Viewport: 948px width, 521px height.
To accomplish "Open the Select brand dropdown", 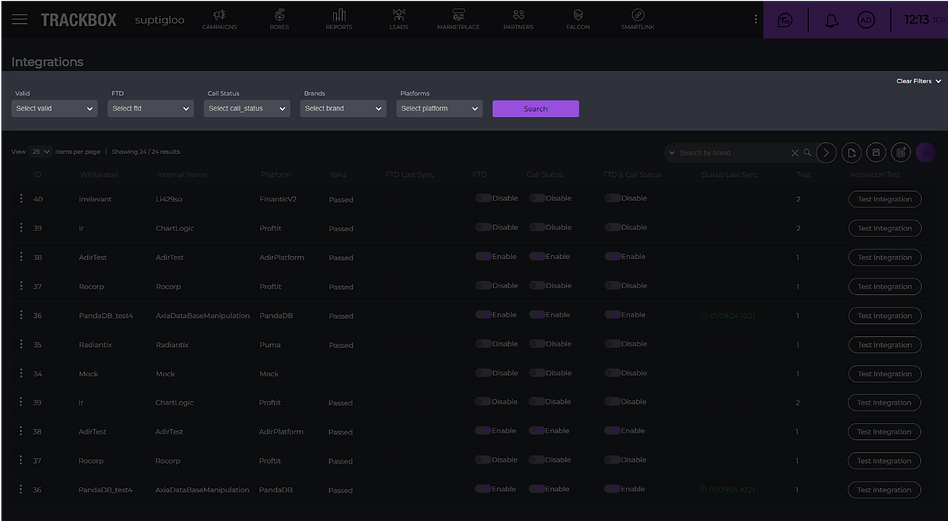I will pos(343,109).
